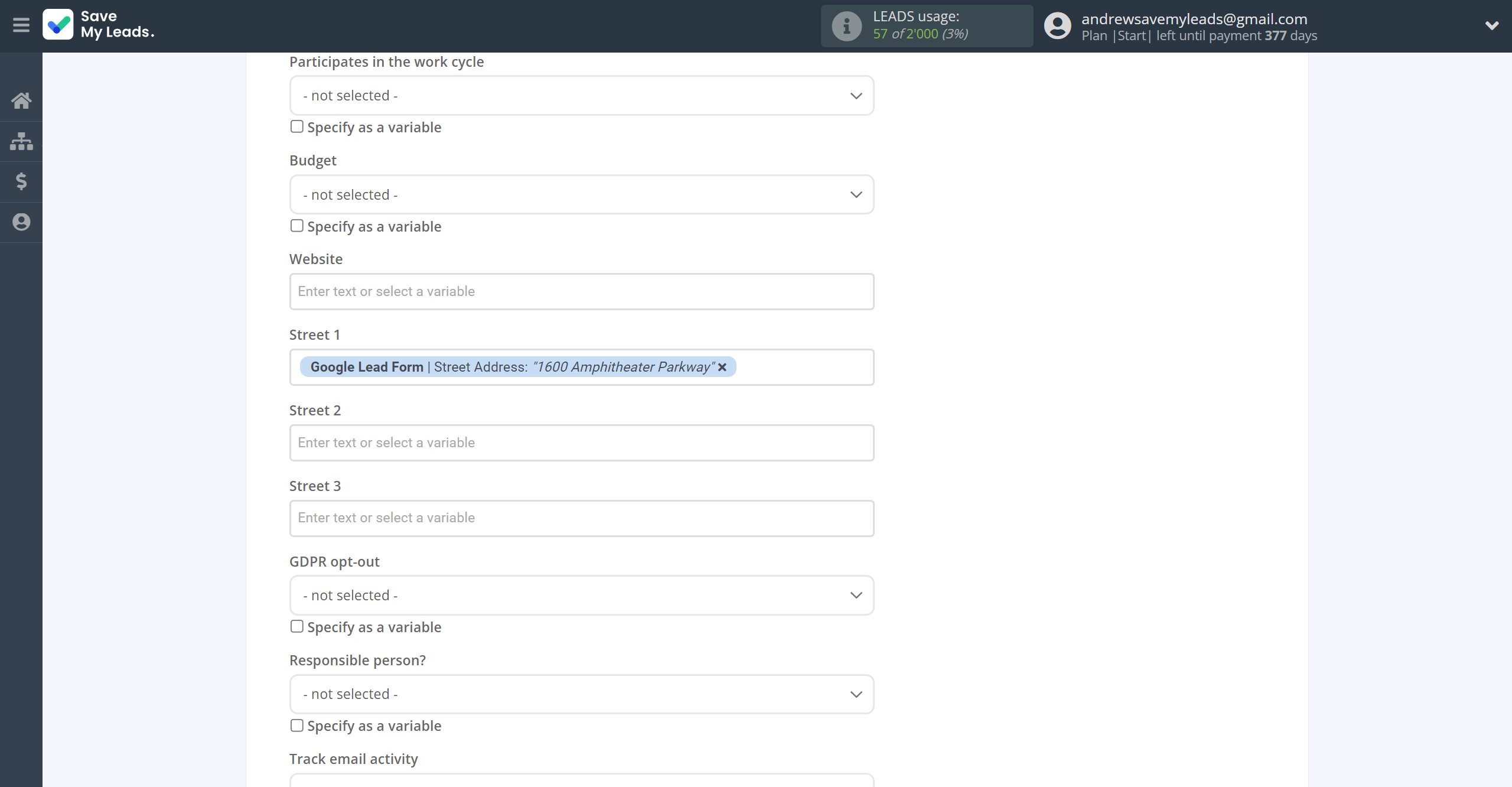Image resolution: width=1512 pixels, height=787 pixels.
Task: Click the Track email activity label
Action: pos(353,759)
